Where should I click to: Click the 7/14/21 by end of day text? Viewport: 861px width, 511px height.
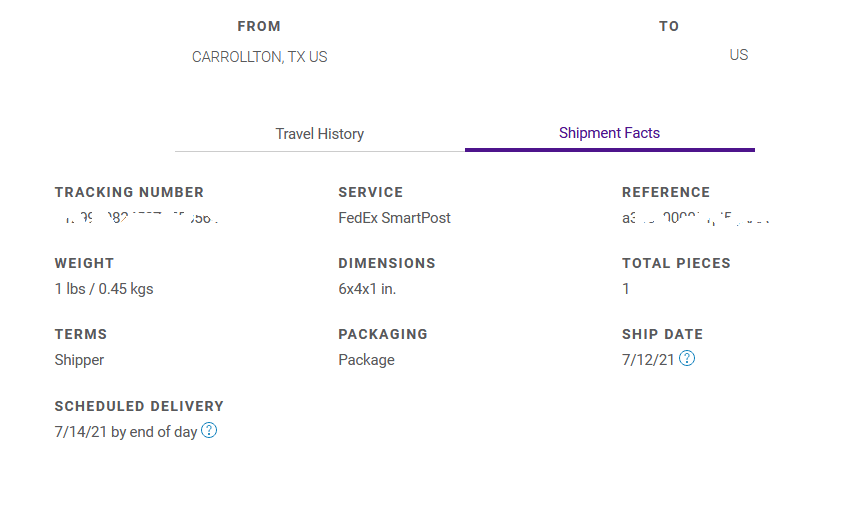pos(125,432)
